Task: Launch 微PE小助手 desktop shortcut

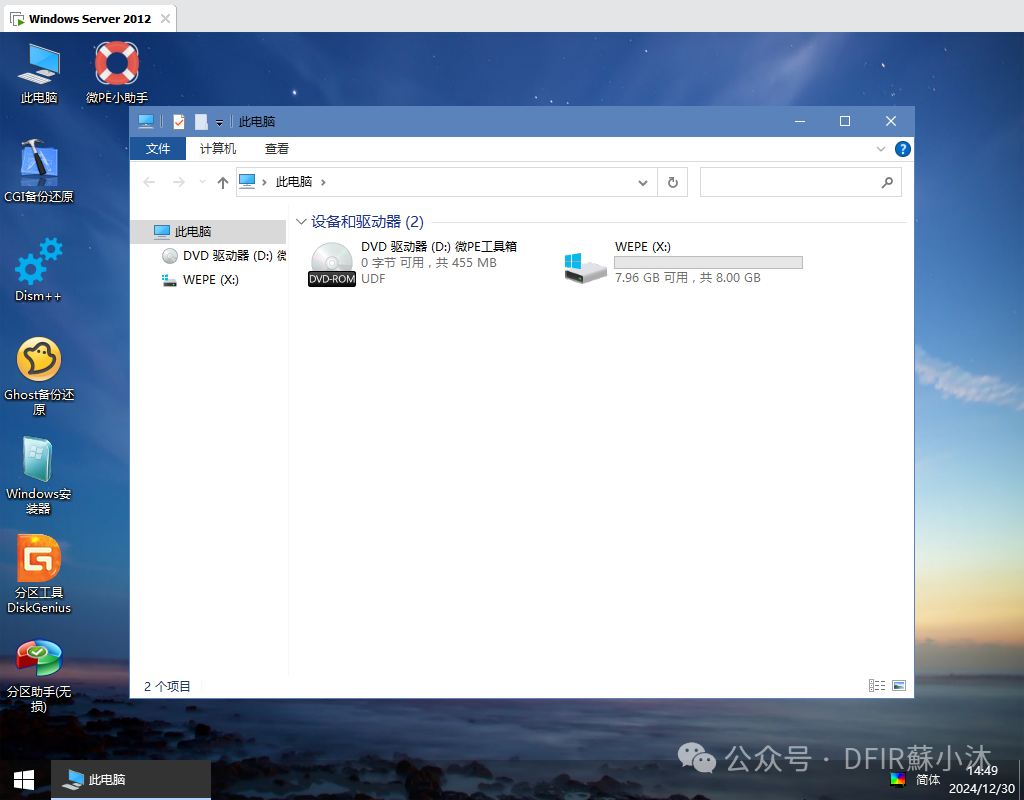Action: point(117,73)
